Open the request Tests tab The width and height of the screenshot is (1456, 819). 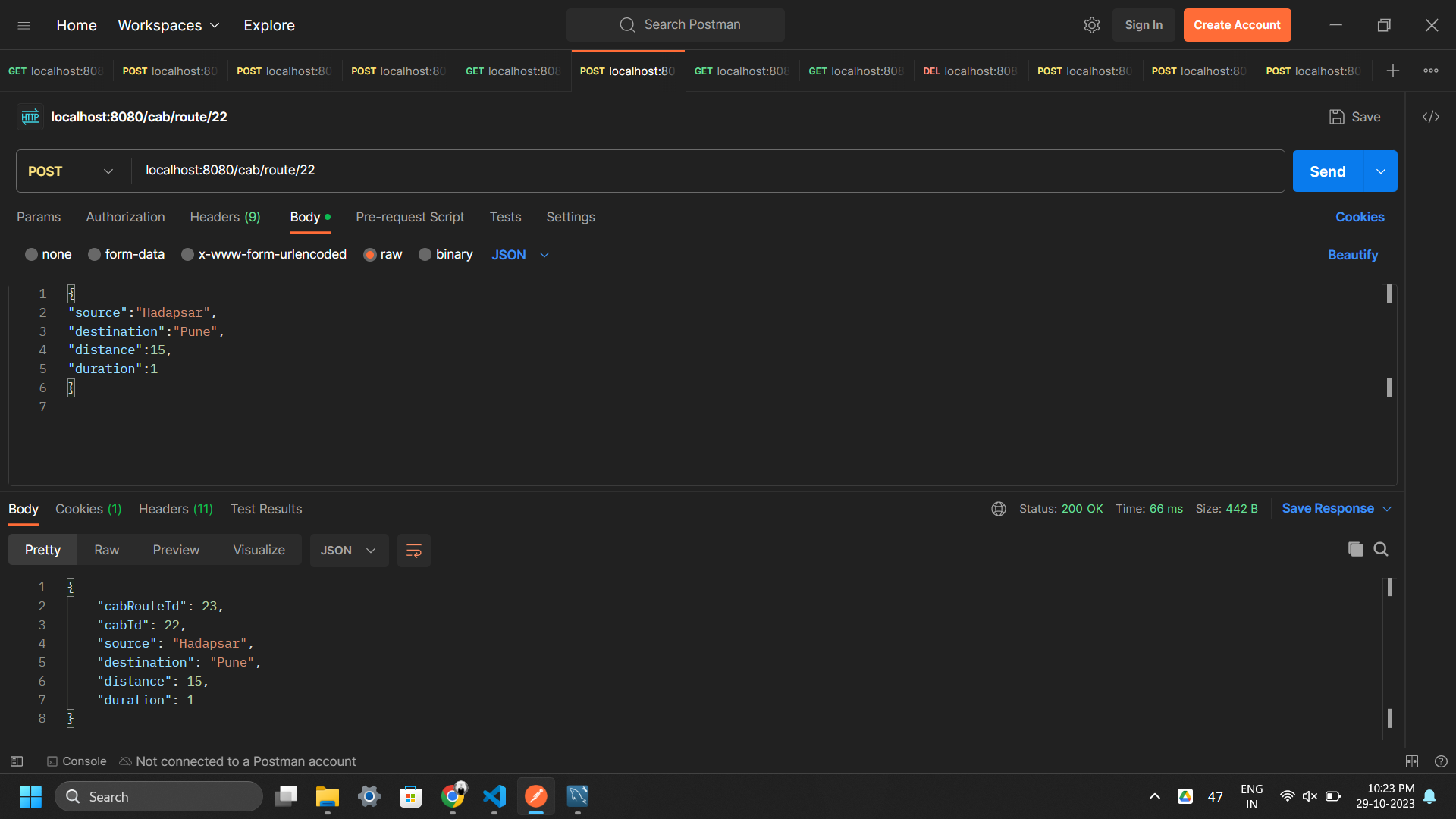(x=505, y=218)
